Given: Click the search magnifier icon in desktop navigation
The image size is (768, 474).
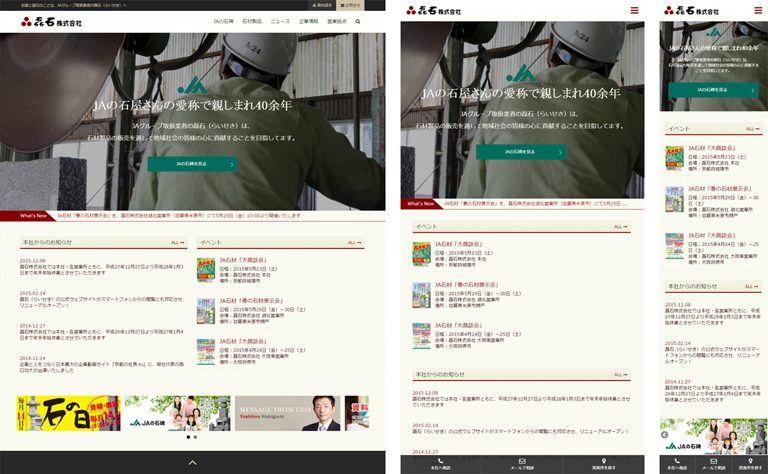Looking at the screenshot, I should click(358, 22).
